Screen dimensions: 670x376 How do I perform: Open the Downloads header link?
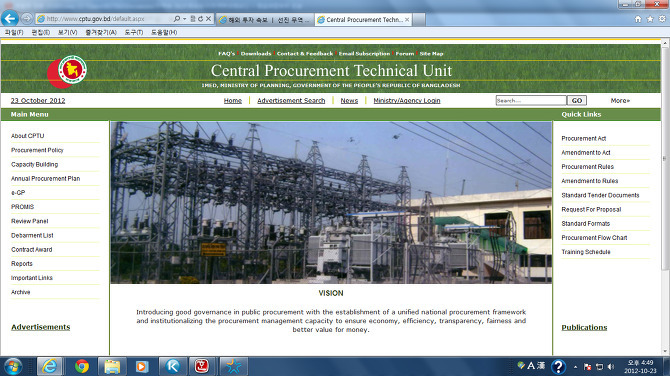tap(256, 54)
